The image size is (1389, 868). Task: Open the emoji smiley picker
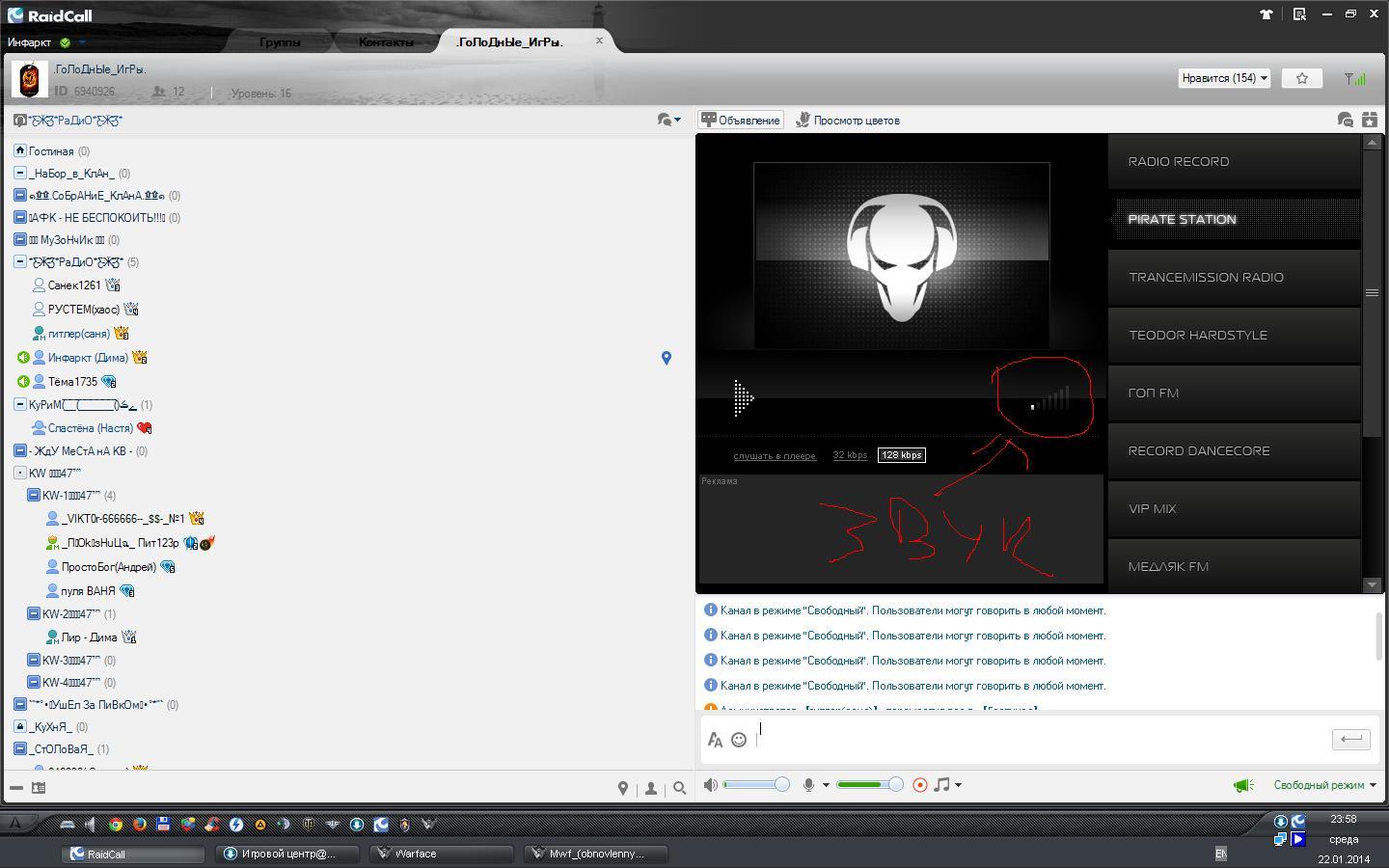click(x=739, y=740)
